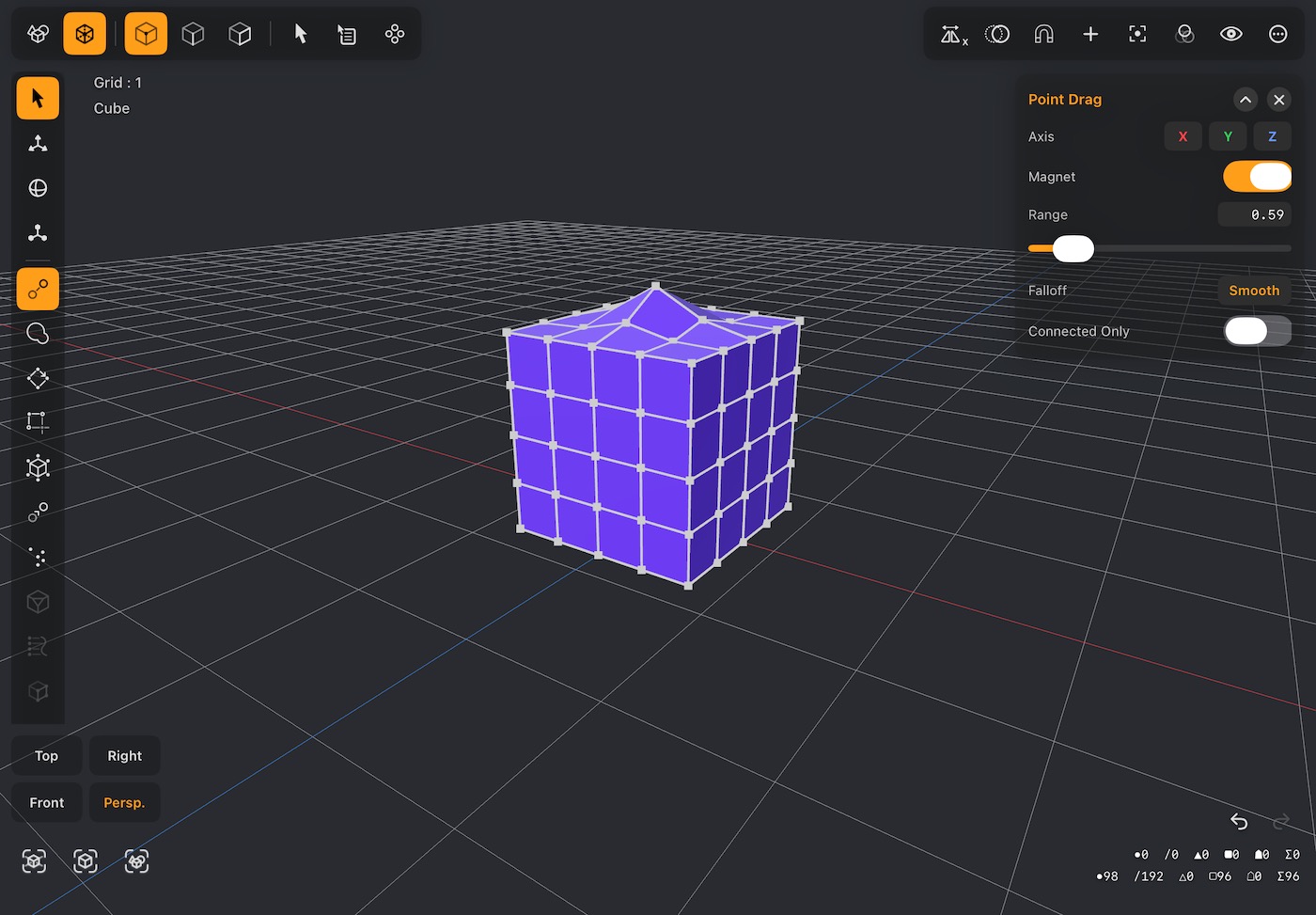This screenshot has height=915, width=1316.
Task: Frame selection with the focus icon
Action: pyautogui.click(x=1137, y=35)
